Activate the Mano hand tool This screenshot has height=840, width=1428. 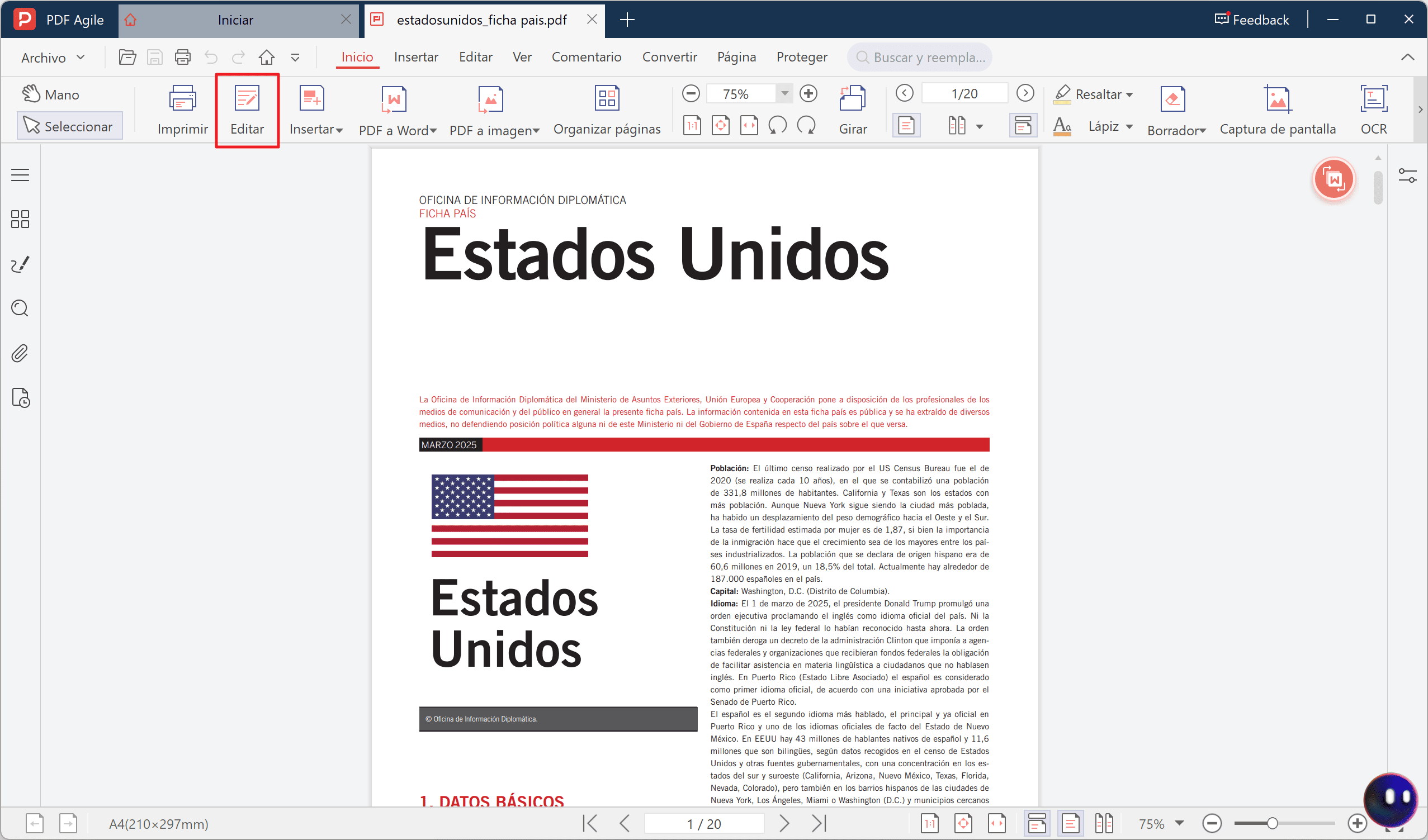(51, 94)
